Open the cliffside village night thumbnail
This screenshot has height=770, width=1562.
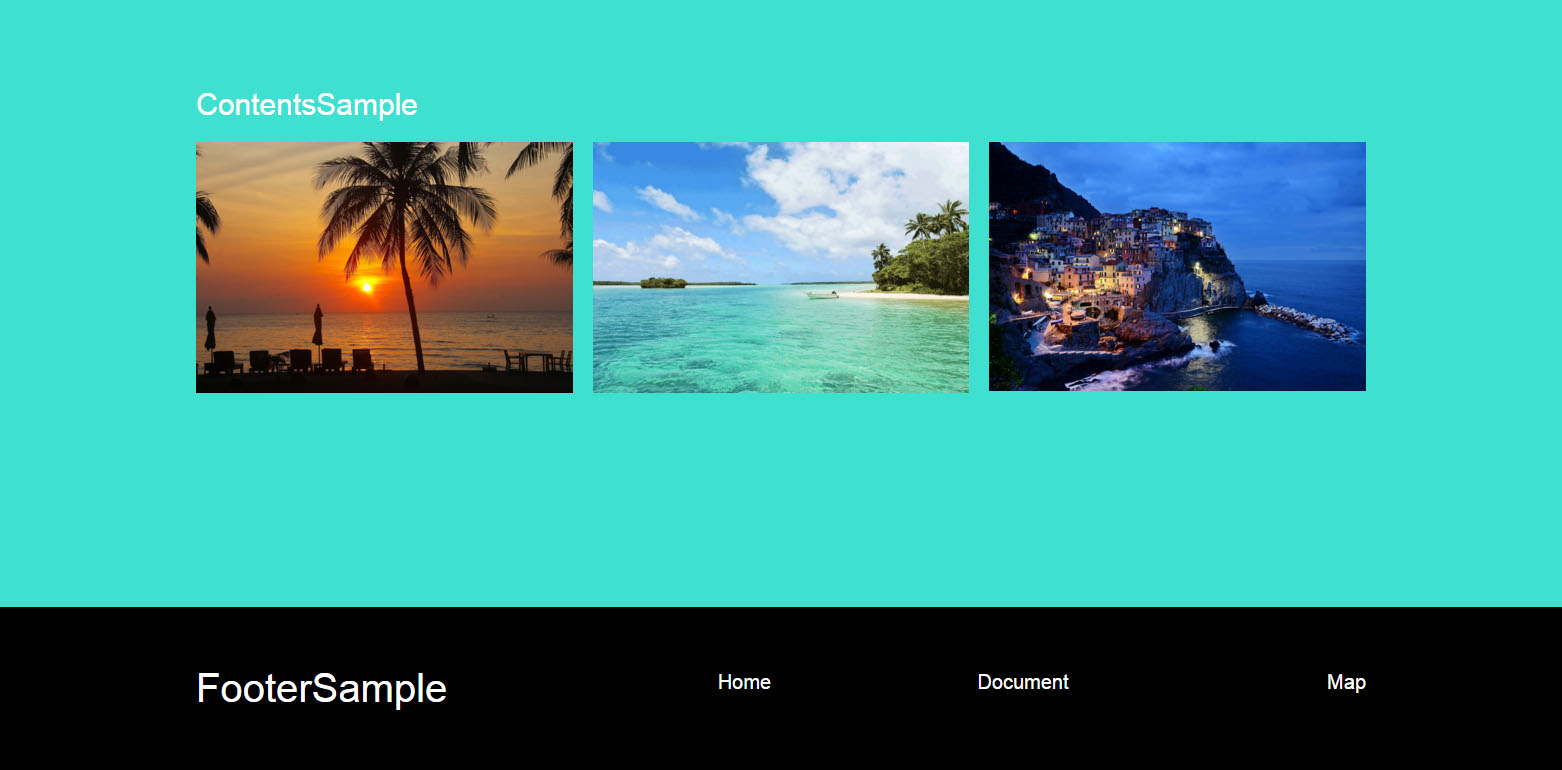(x=1177, y=266)
